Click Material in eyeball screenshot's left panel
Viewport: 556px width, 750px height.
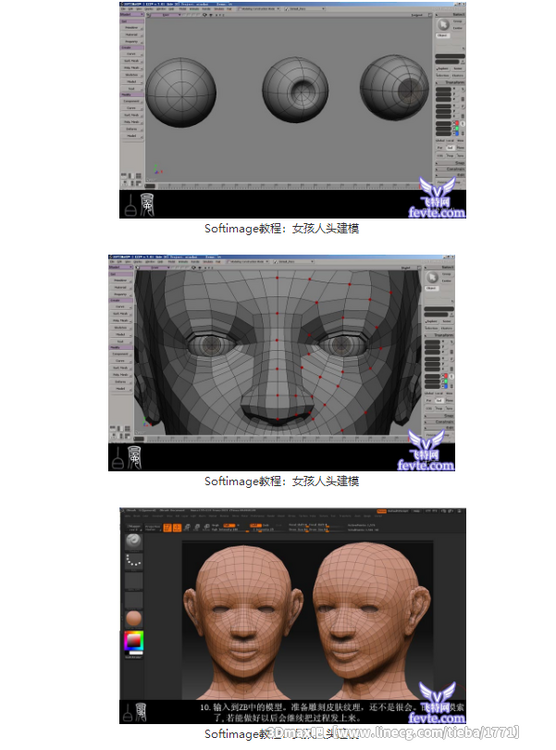click(x=131, y=34)
